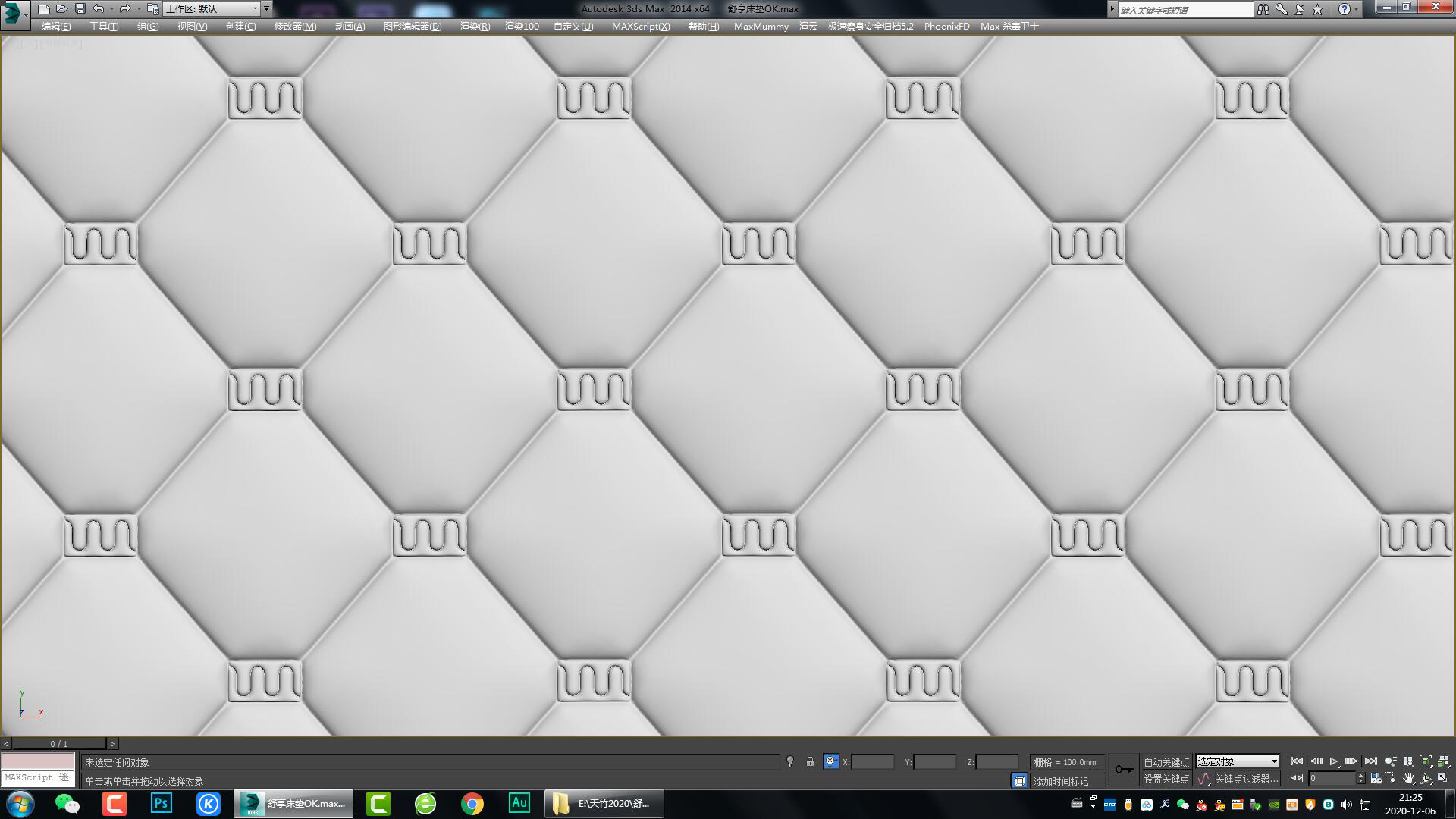Click the pink MAXScript listener color box
The image size is (1456, 819).
[x=38, y=761]
